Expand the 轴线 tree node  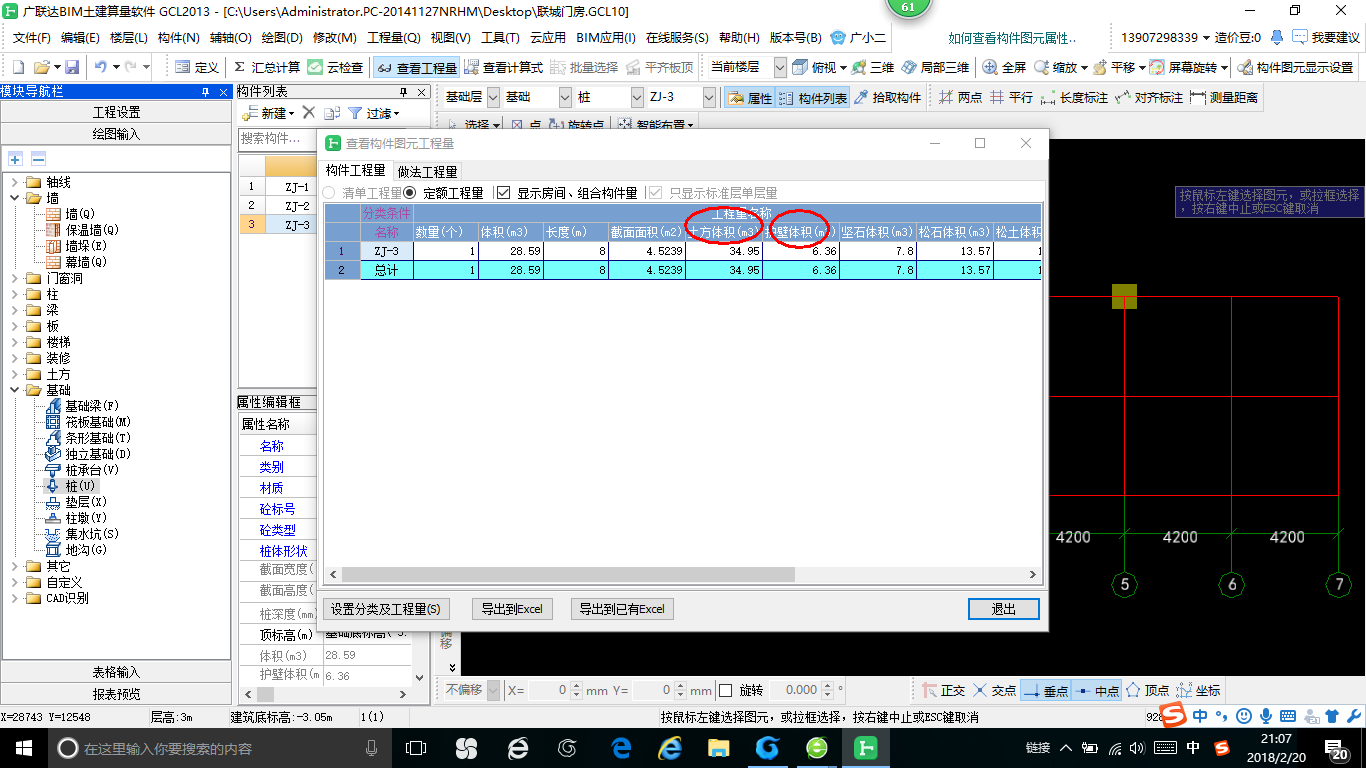click(15, 182)
